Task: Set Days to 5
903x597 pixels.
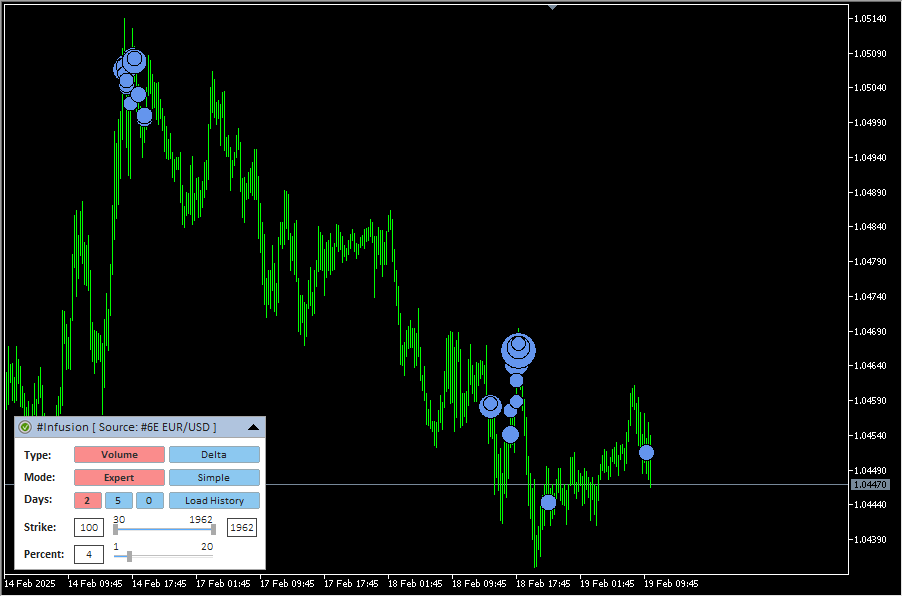Action: [117, 501]
